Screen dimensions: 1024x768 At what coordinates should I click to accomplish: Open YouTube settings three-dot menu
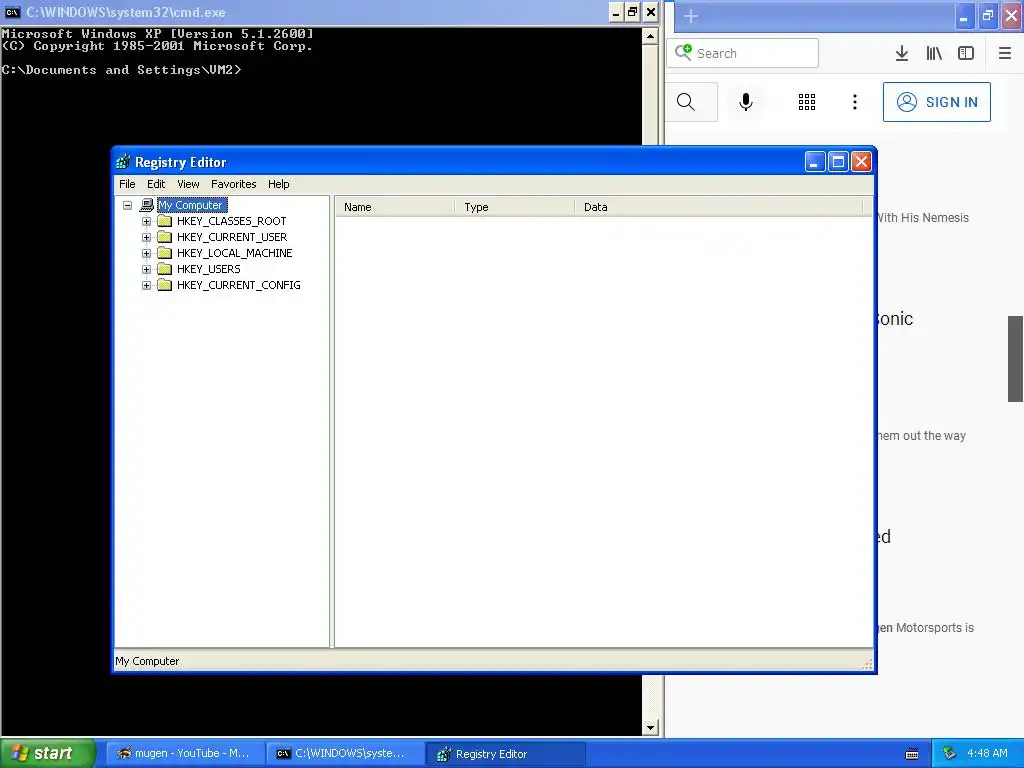(855, 102)
